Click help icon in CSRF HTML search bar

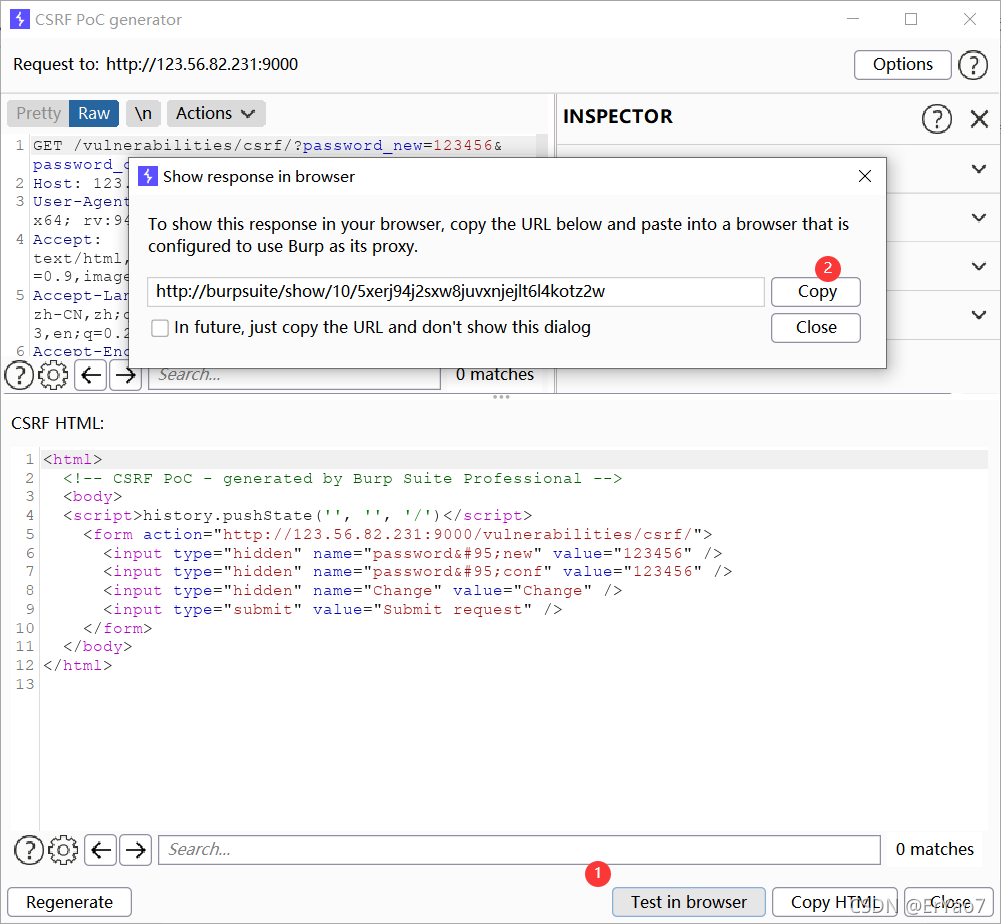(29, 850)
